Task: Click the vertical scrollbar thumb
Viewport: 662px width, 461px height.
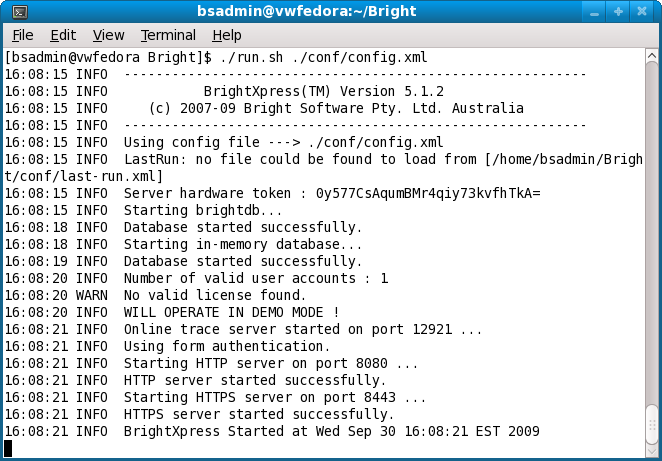Action: [x=652, y=422]
